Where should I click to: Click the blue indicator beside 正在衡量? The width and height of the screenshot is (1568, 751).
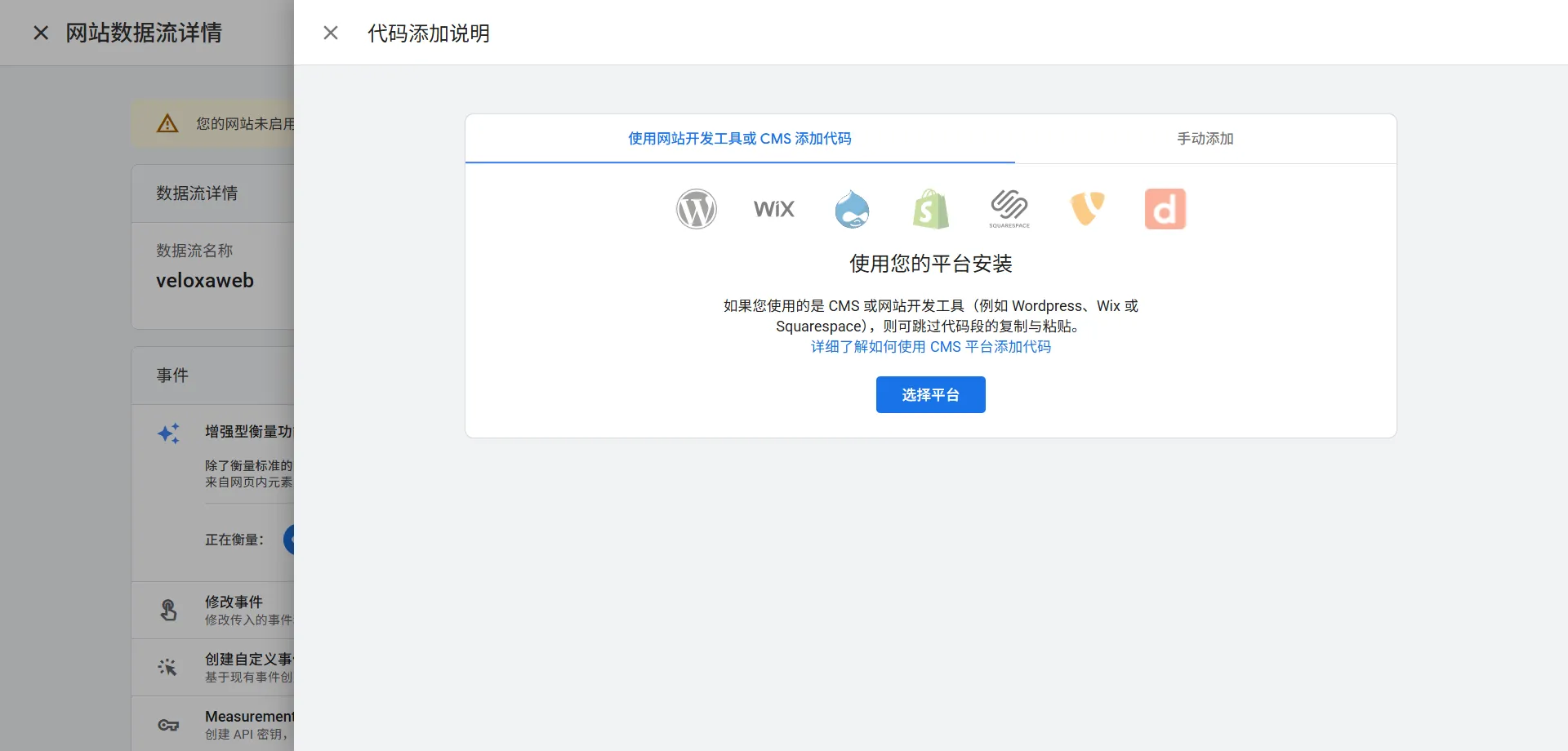292,540
